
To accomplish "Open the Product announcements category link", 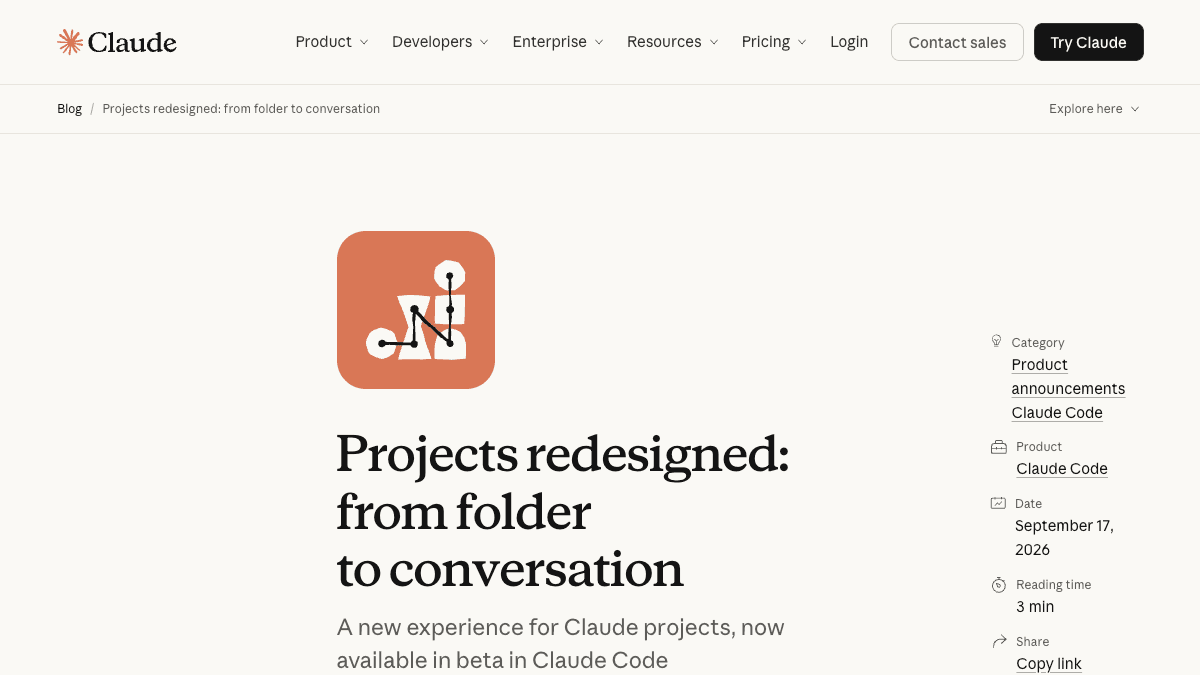I will tap(1068, 377).
